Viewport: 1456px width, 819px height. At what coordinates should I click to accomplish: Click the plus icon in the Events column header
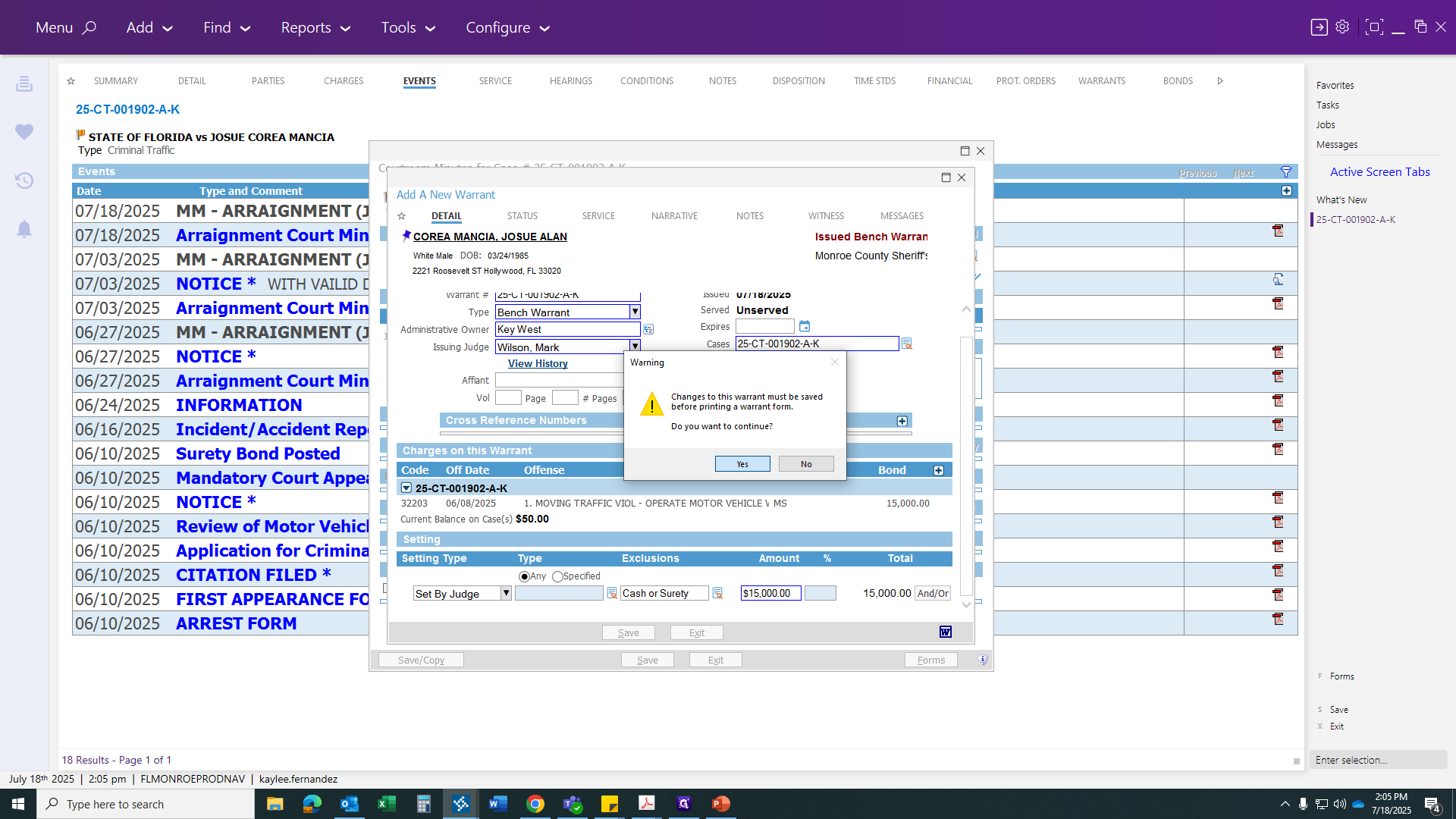[x=1287, y=191]
